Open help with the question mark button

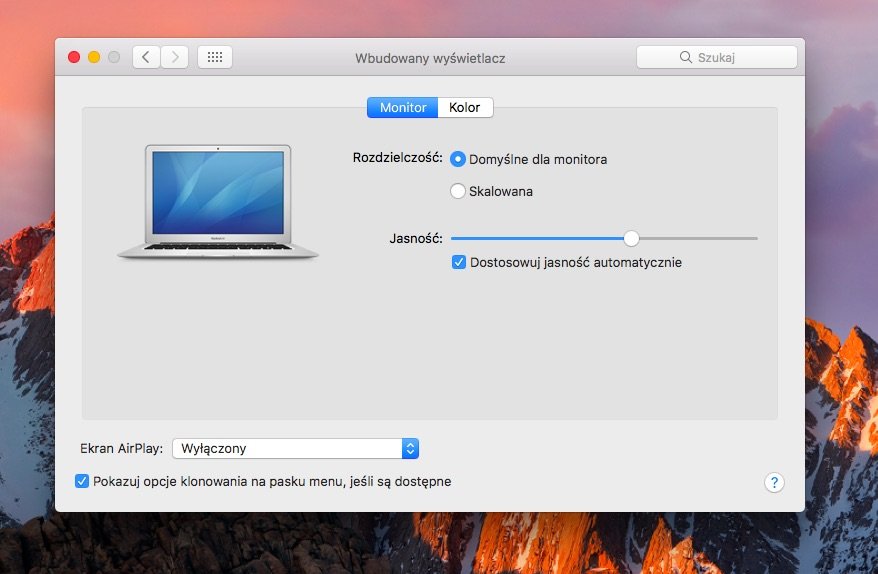[x=774, y=482]
